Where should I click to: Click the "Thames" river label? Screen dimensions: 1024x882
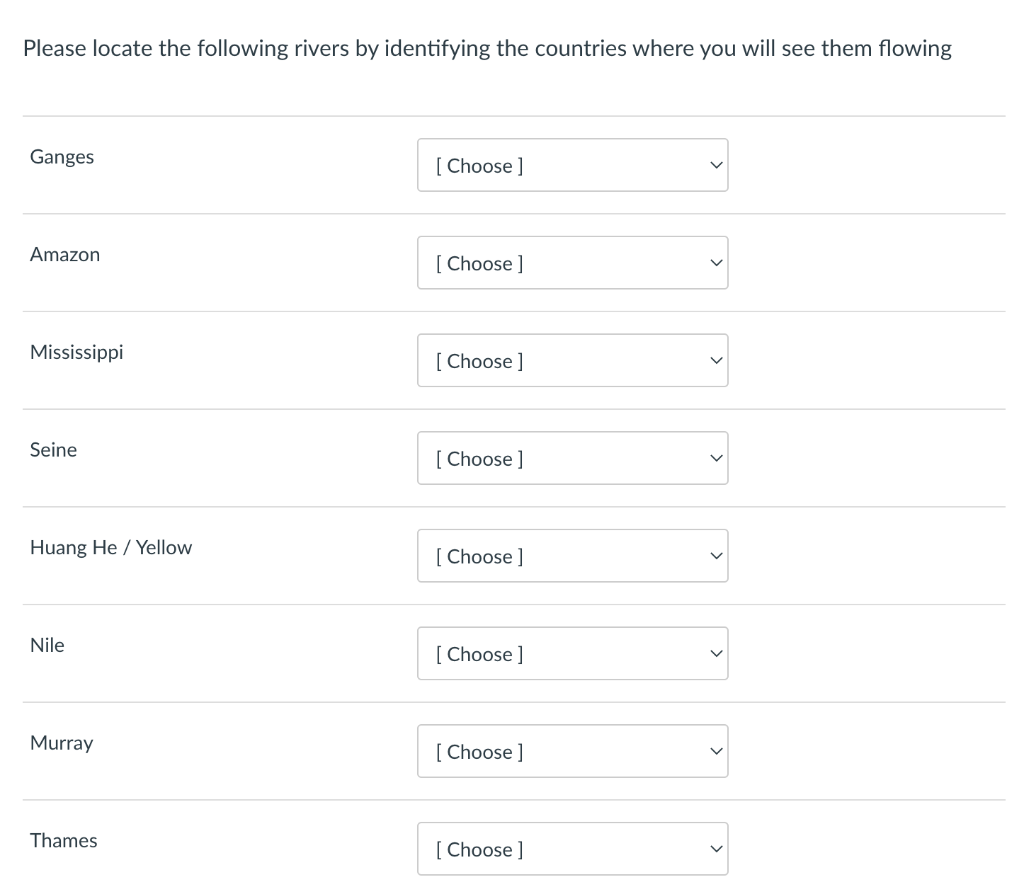64,840
